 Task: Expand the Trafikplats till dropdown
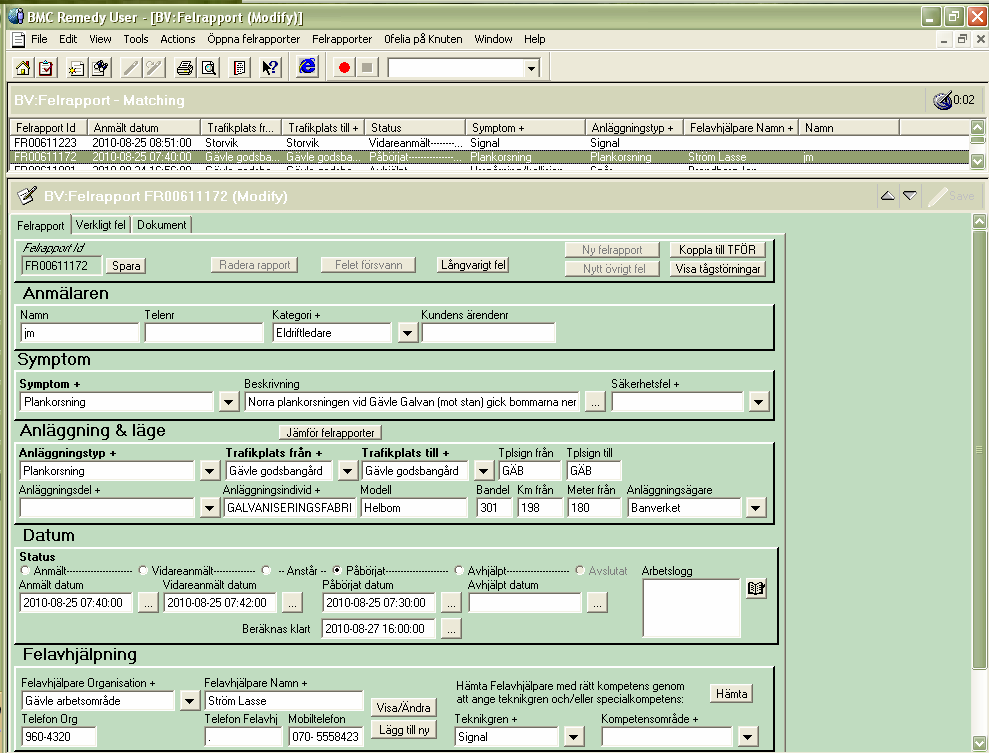coord(484,470)
